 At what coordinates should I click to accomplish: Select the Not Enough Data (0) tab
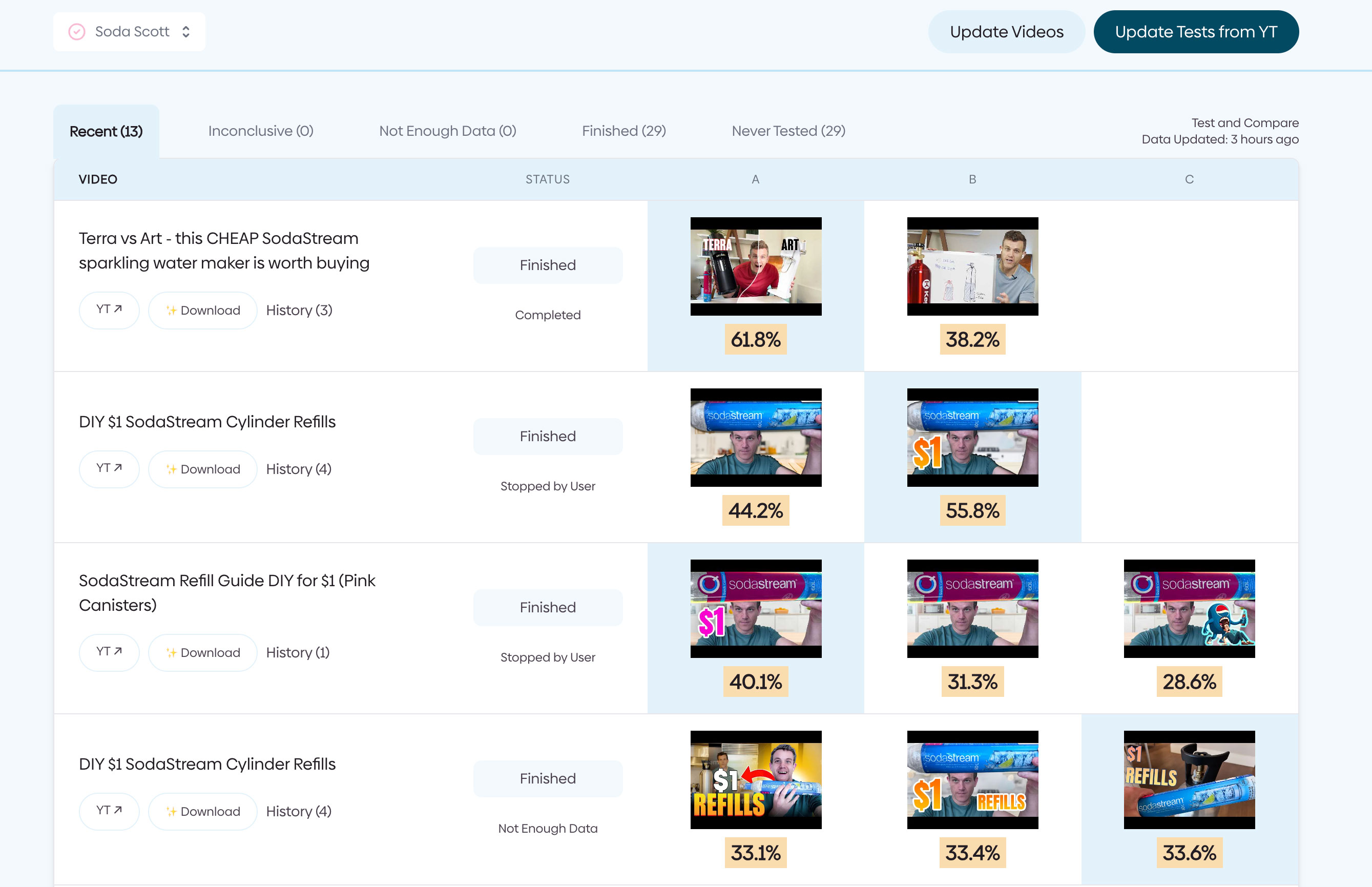click(x=448, y=131)
